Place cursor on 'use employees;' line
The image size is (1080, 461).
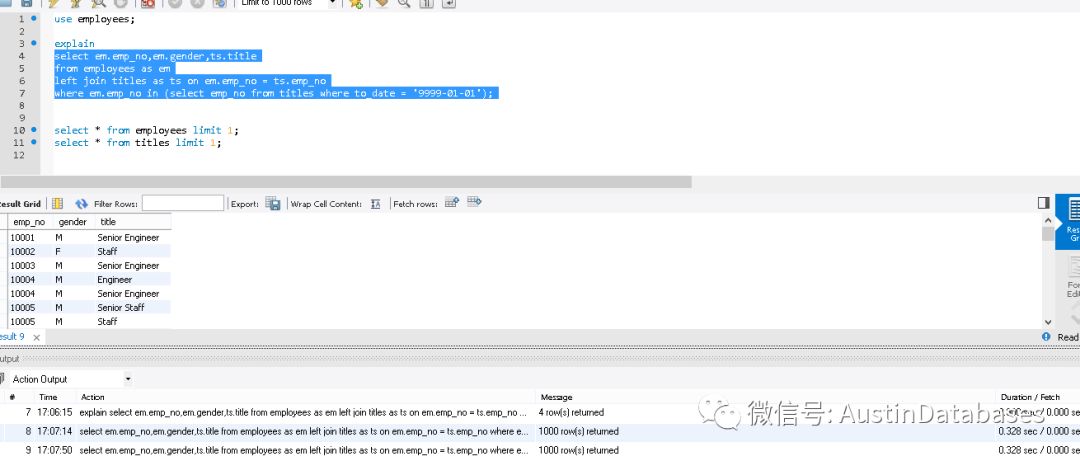[x=95, y=19]
